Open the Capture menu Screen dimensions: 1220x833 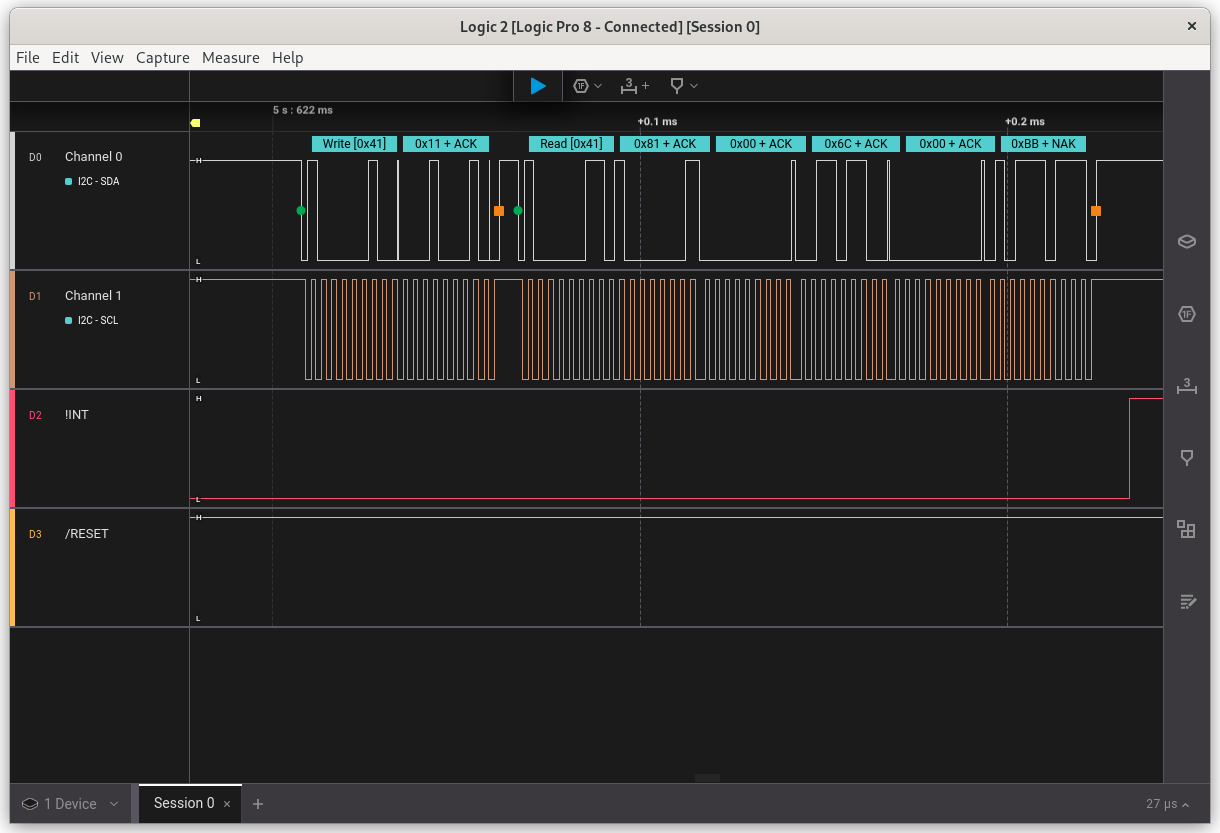tap(162, 58)
